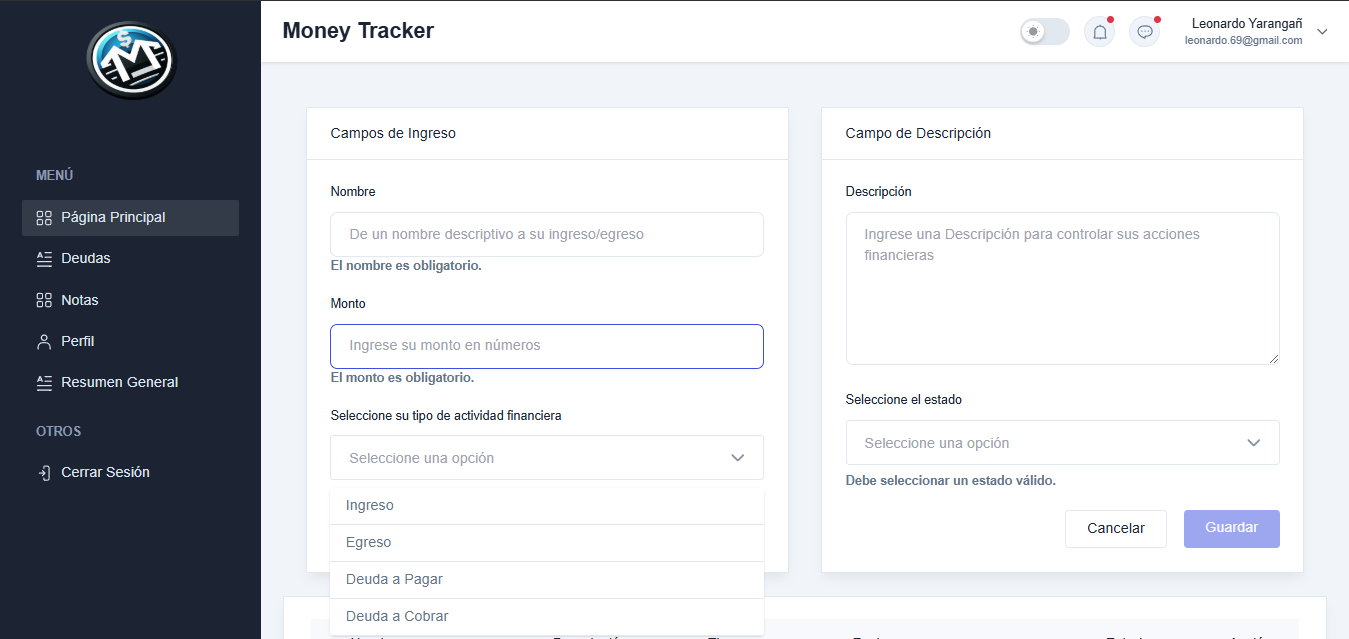
Task: Select Ingreso from the dropdown list
Action: (x=547, y=506)
